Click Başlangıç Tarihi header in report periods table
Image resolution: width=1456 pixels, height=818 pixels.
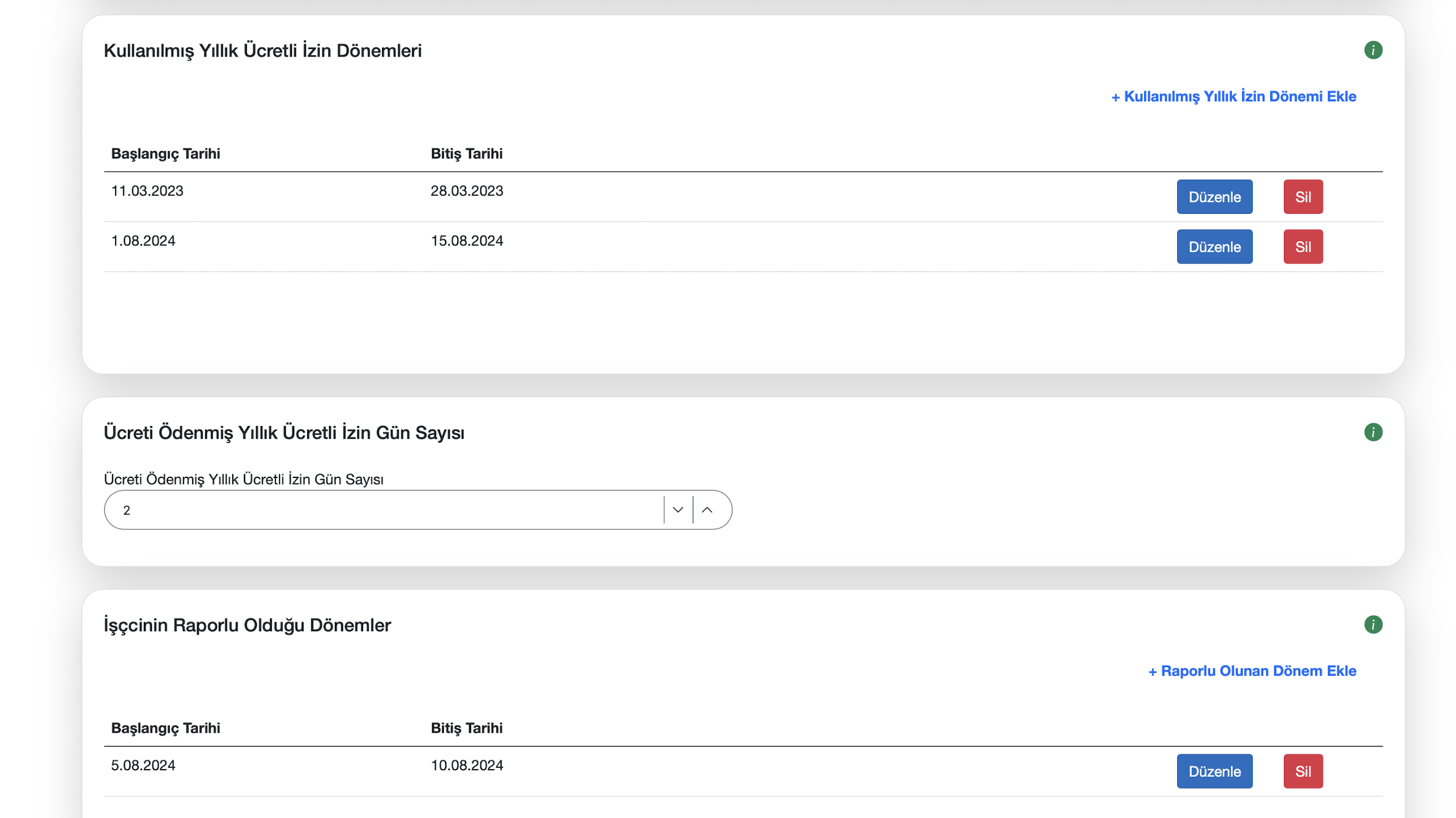166,728
